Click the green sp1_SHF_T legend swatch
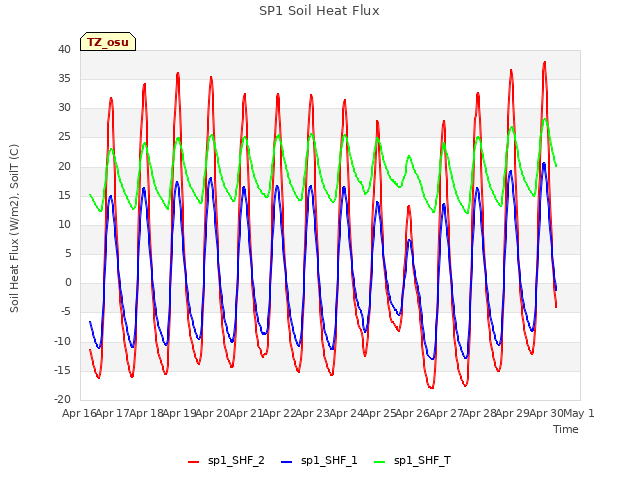Image resolution: width=640 pixels, height=480 pixels. pos(380,462)
